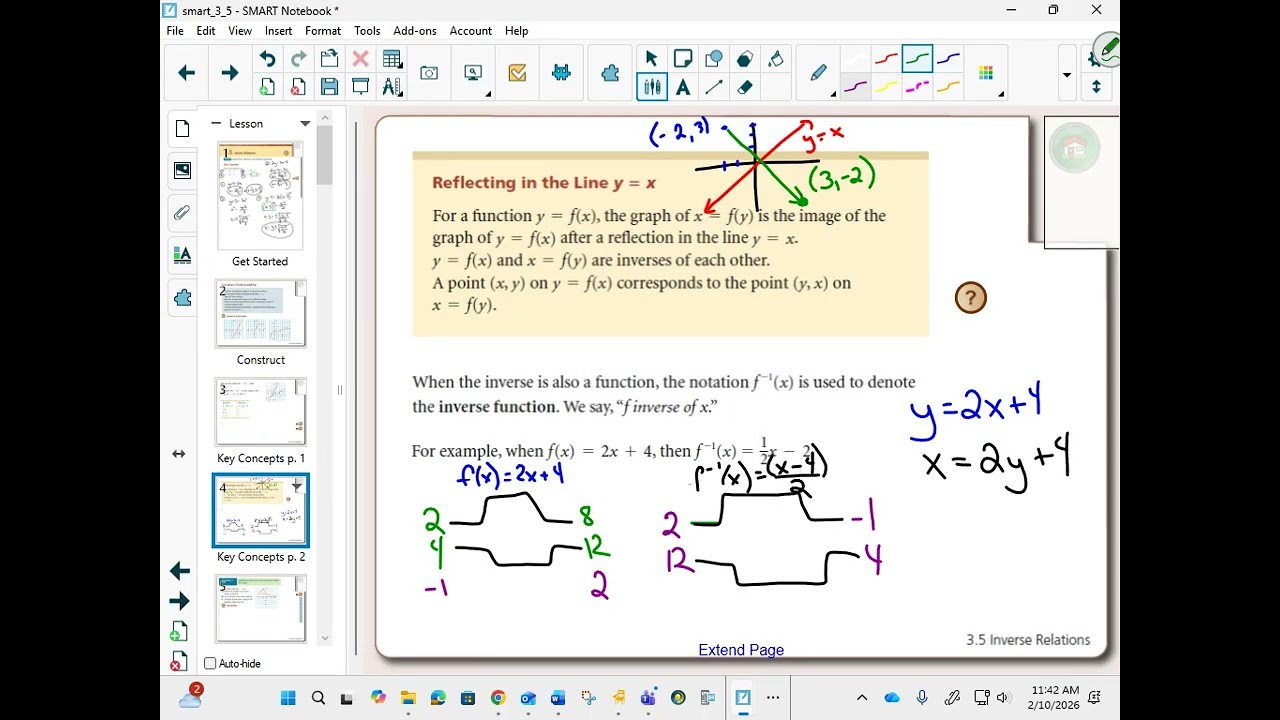
Task: Move toolbar with up-down arrow icon
Action: point(1096,87)
